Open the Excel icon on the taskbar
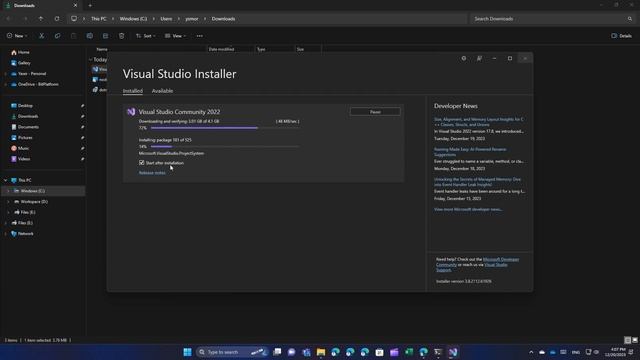The height and width of the screenshot is (360, 640). pyautogui.click(x=409, y=352)
